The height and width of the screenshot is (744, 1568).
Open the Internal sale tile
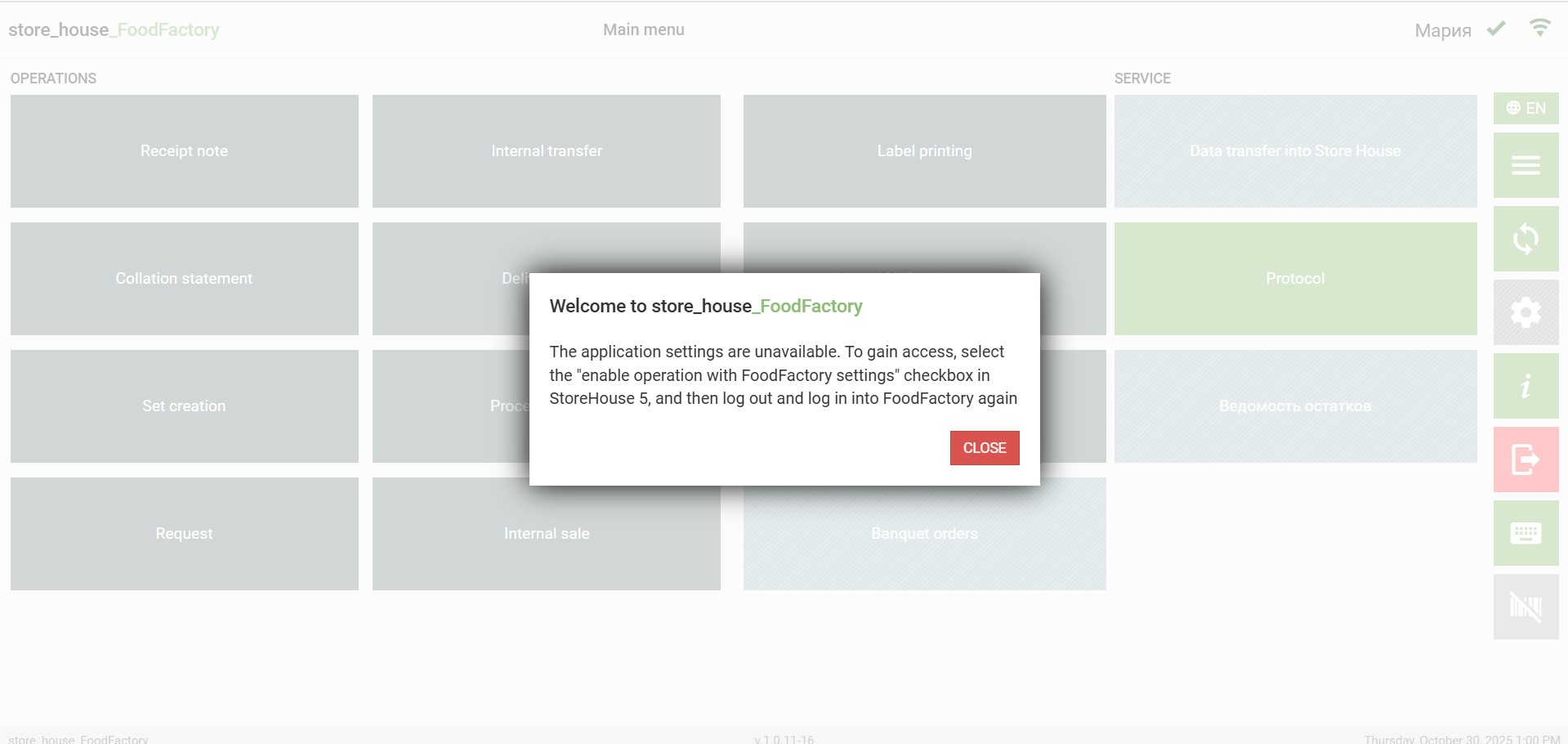coord(546,534)
